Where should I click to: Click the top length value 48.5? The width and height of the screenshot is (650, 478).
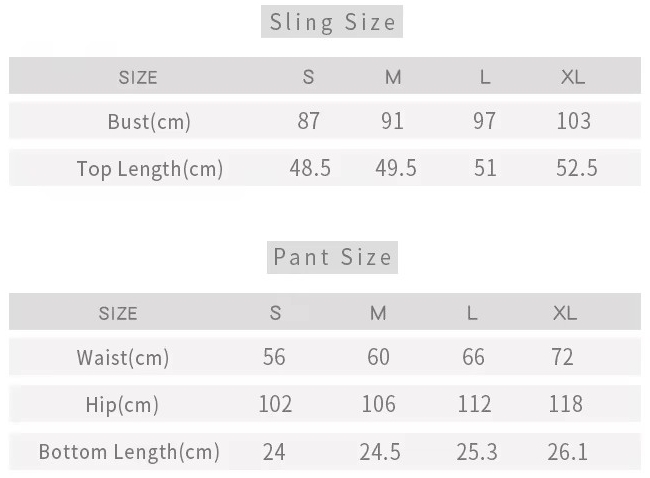pos(310,168)
